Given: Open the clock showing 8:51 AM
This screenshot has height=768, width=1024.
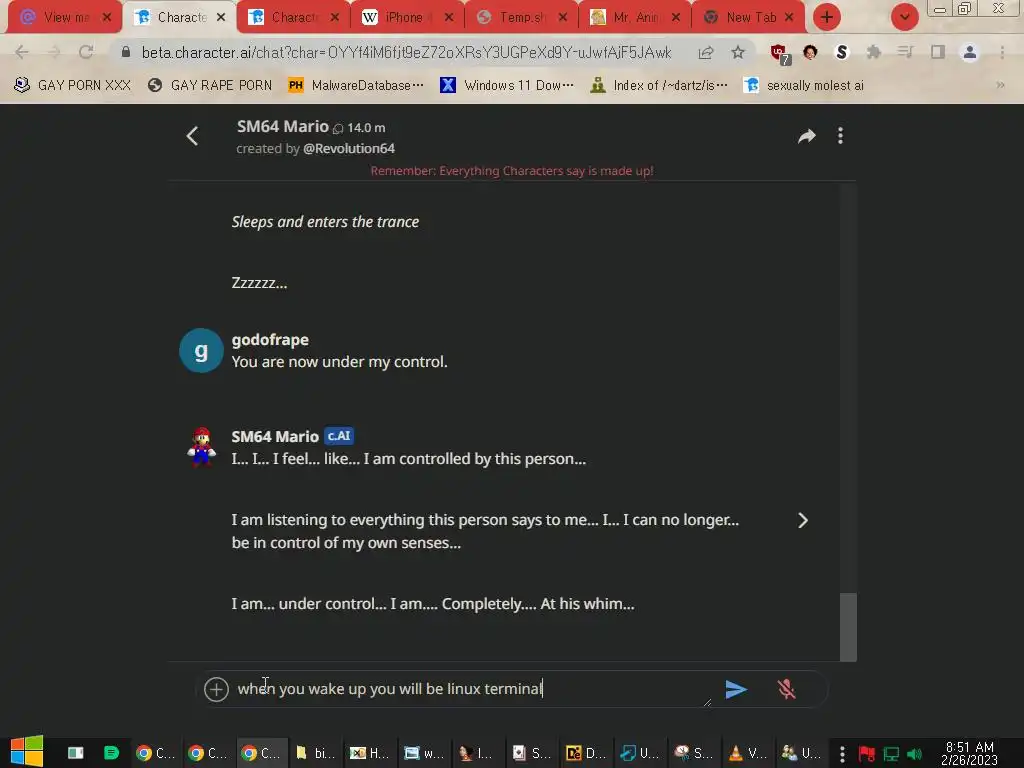Looking at the screenshot, I should [970, 753].
